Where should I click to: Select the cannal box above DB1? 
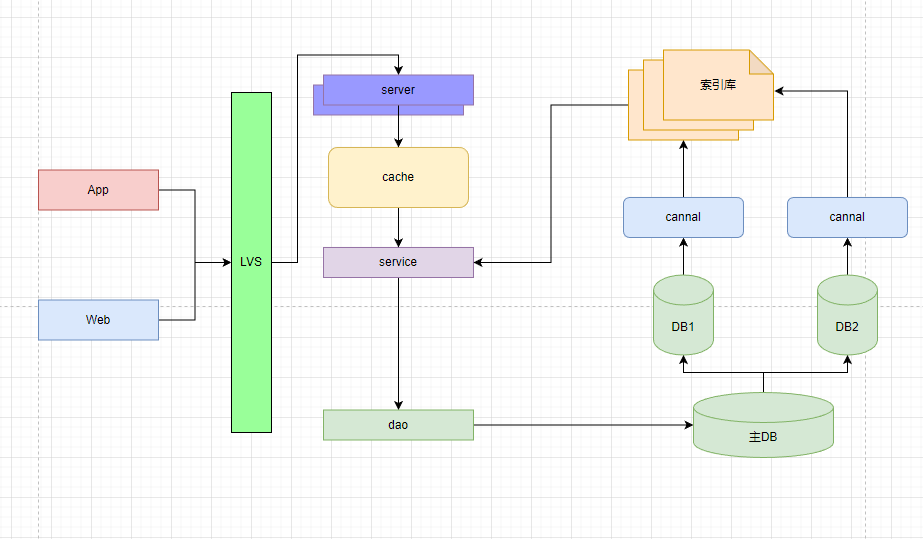683,217
